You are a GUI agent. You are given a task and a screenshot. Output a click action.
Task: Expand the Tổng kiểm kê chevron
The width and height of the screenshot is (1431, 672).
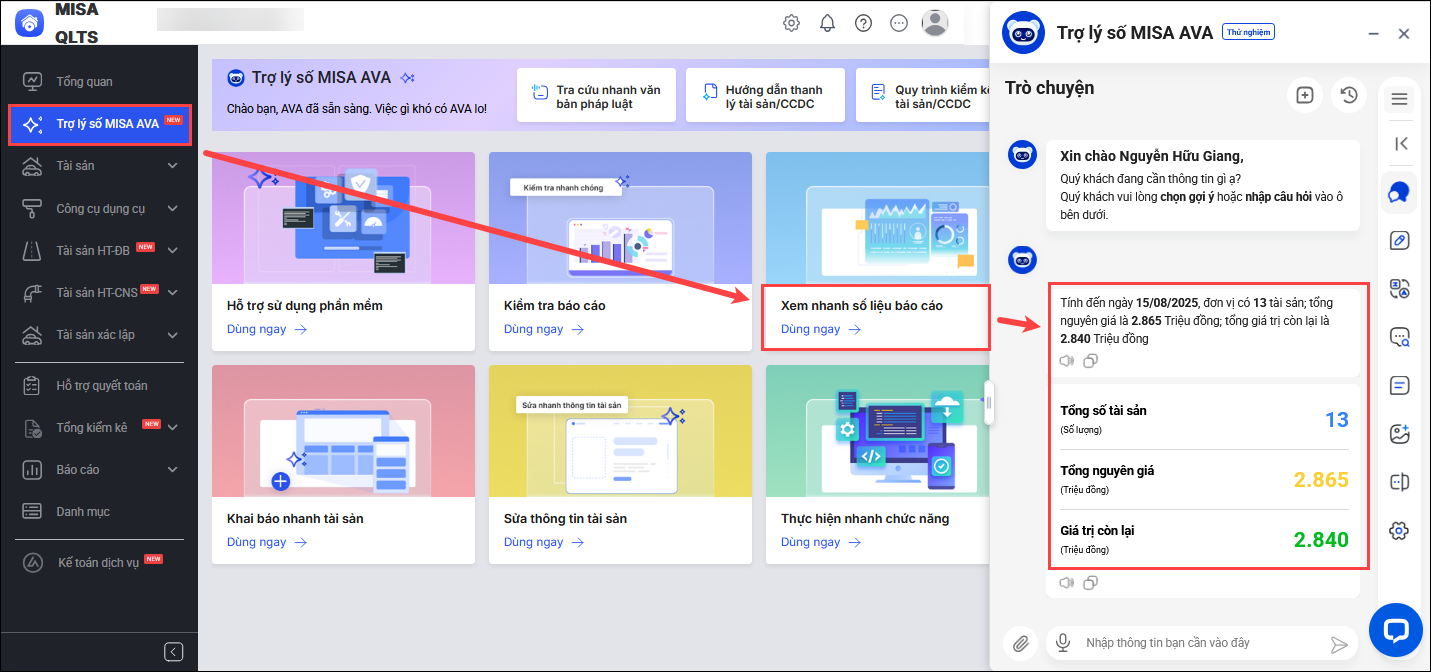173,428
